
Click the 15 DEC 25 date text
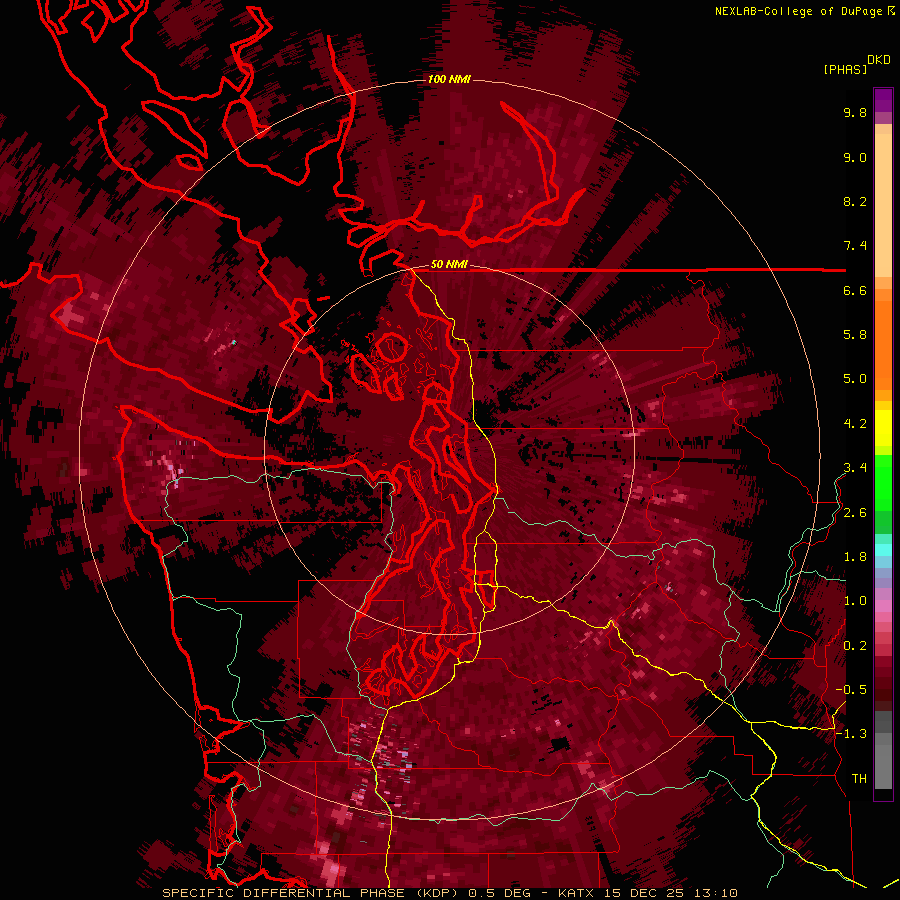click(x=644, y=893)
